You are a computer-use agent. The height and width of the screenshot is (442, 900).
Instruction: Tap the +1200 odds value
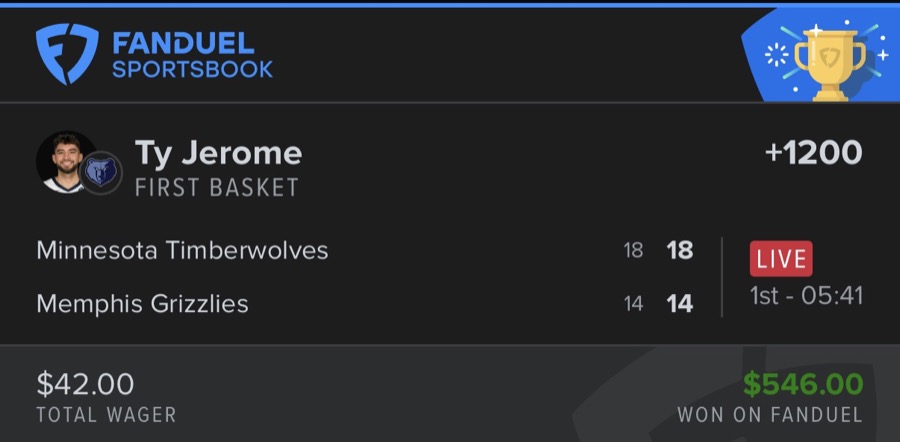pos(812,153)
